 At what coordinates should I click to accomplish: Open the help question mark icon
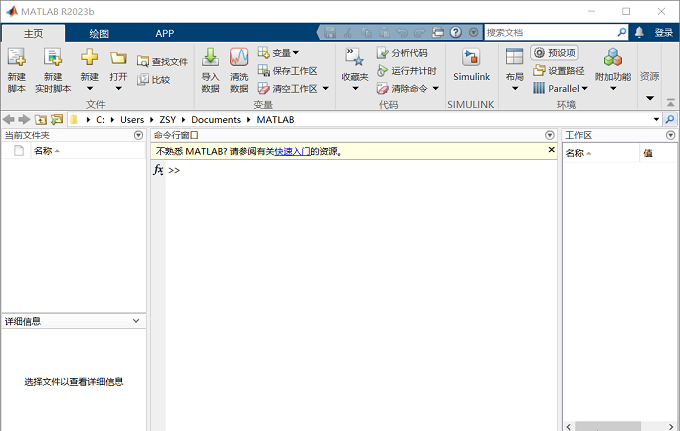coord(455,33)
